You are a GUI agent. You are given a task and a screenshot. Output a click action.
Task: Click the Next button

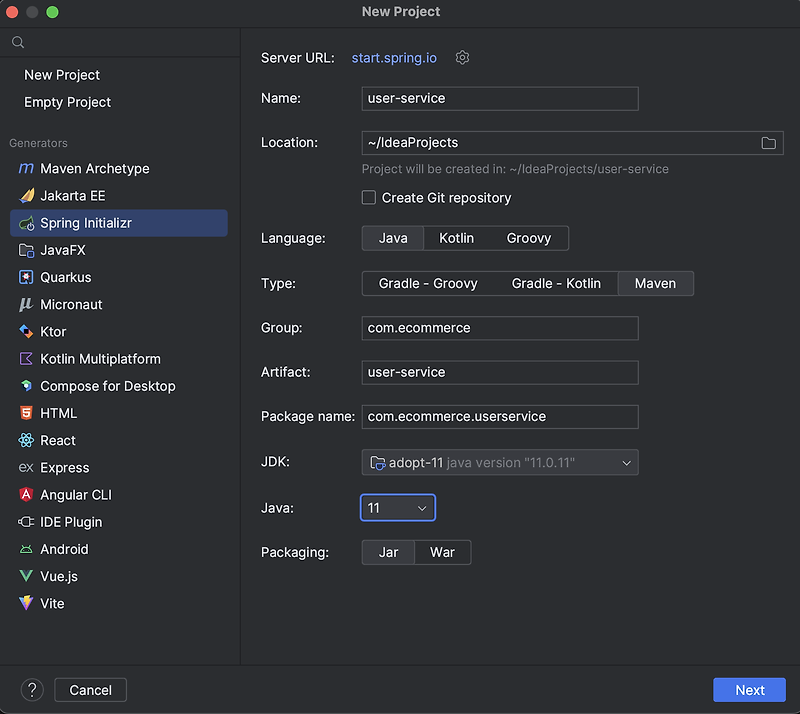click(749, 690)
